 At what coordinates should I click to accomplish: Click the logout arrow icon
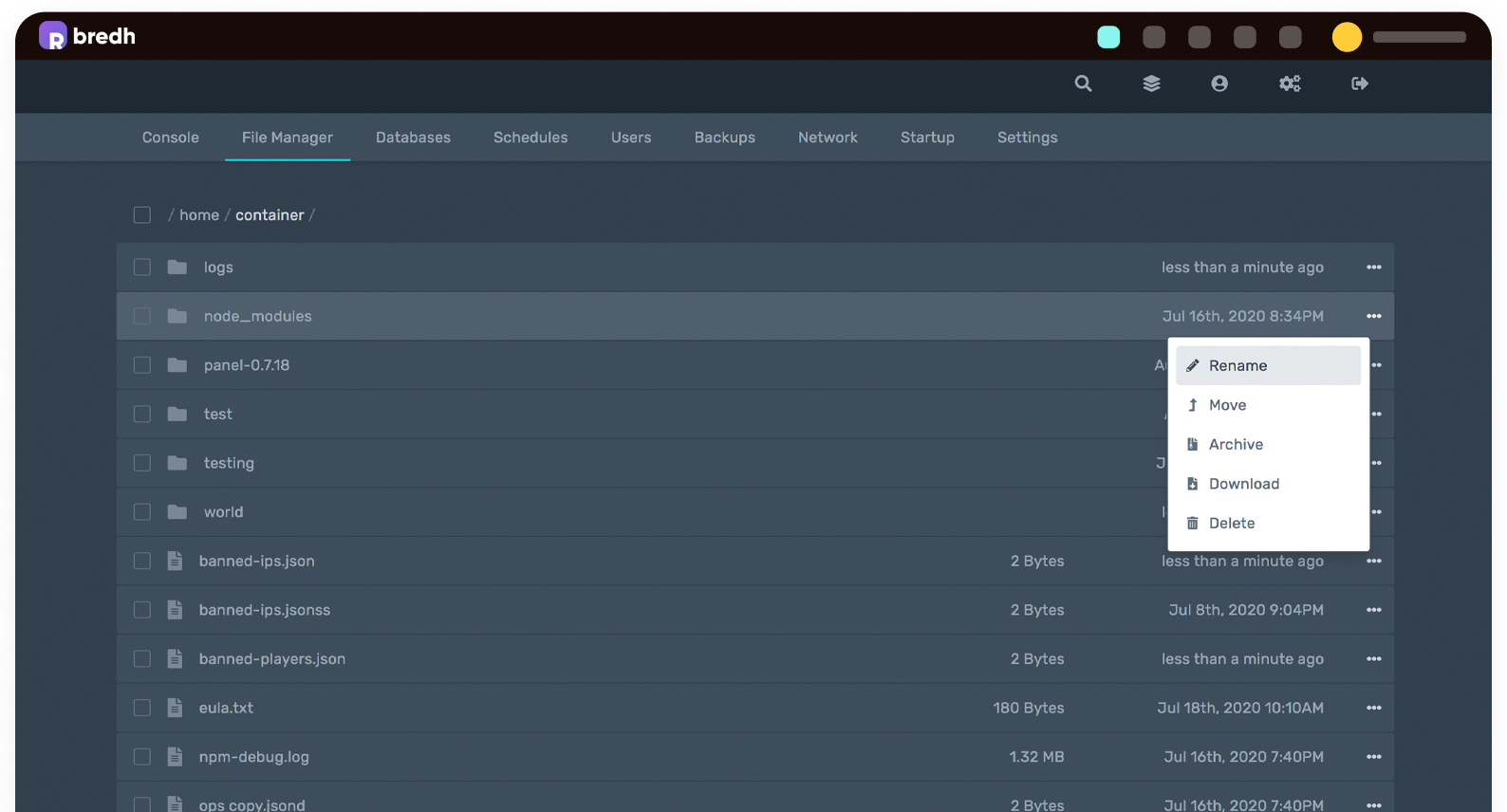point(1360,83)
